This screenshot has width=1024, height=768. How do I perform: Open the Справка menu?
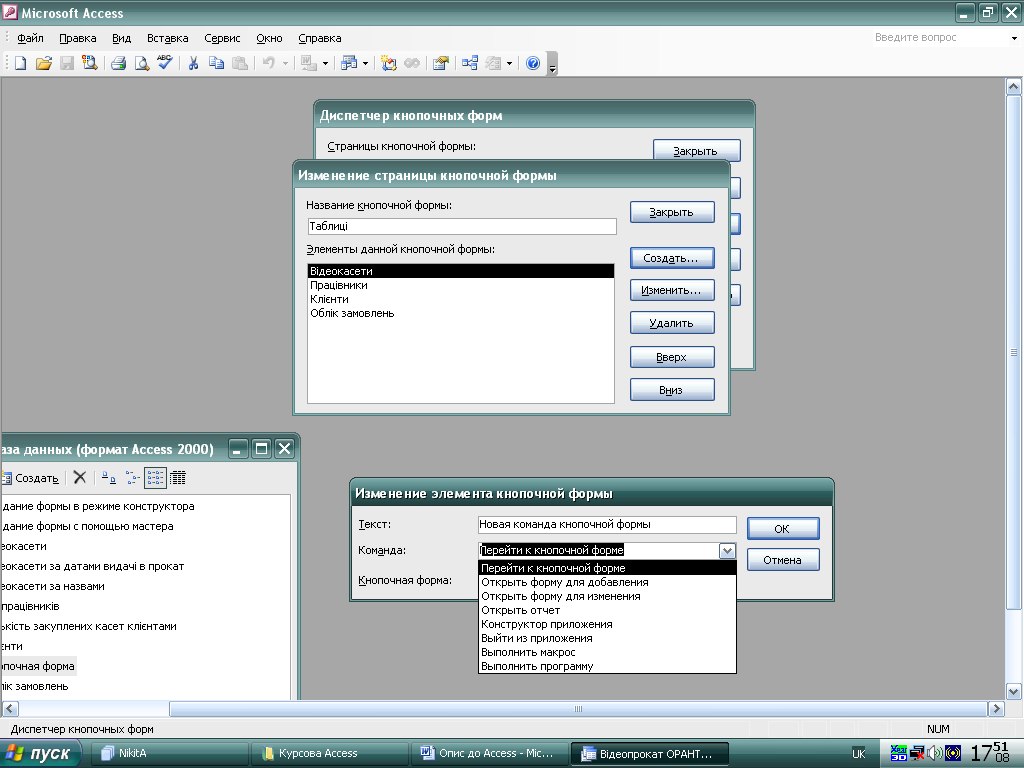click(319, 38)
